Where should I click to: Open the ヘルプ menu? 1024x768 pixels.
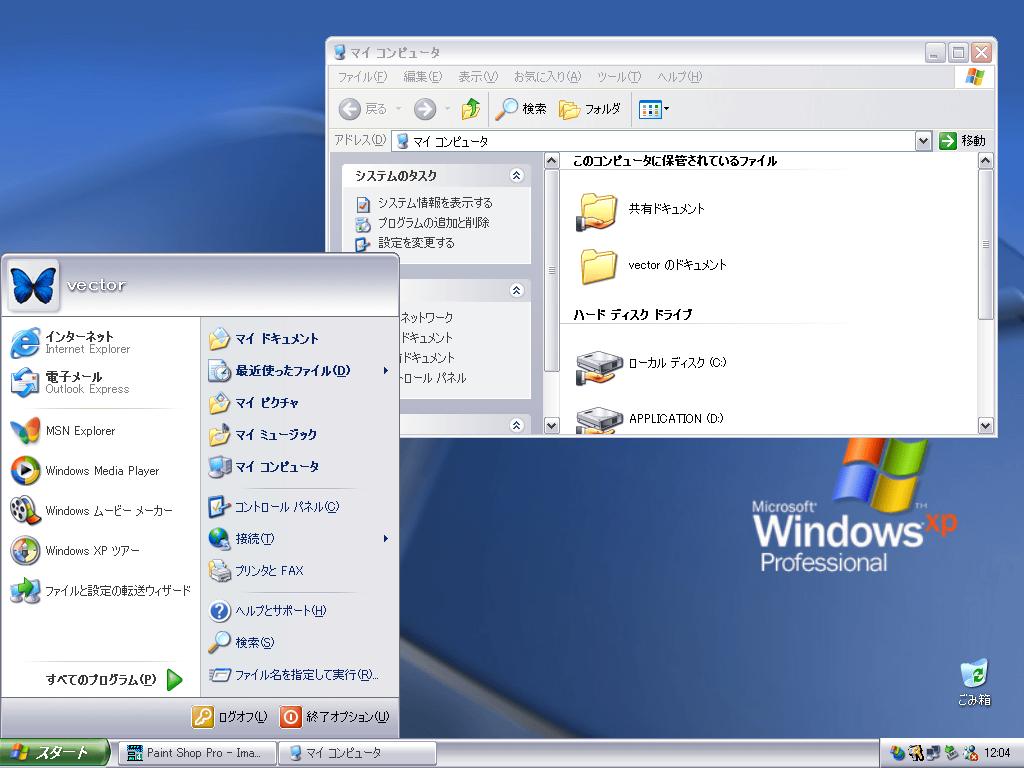pyautogui.click(x=680, y=77)
